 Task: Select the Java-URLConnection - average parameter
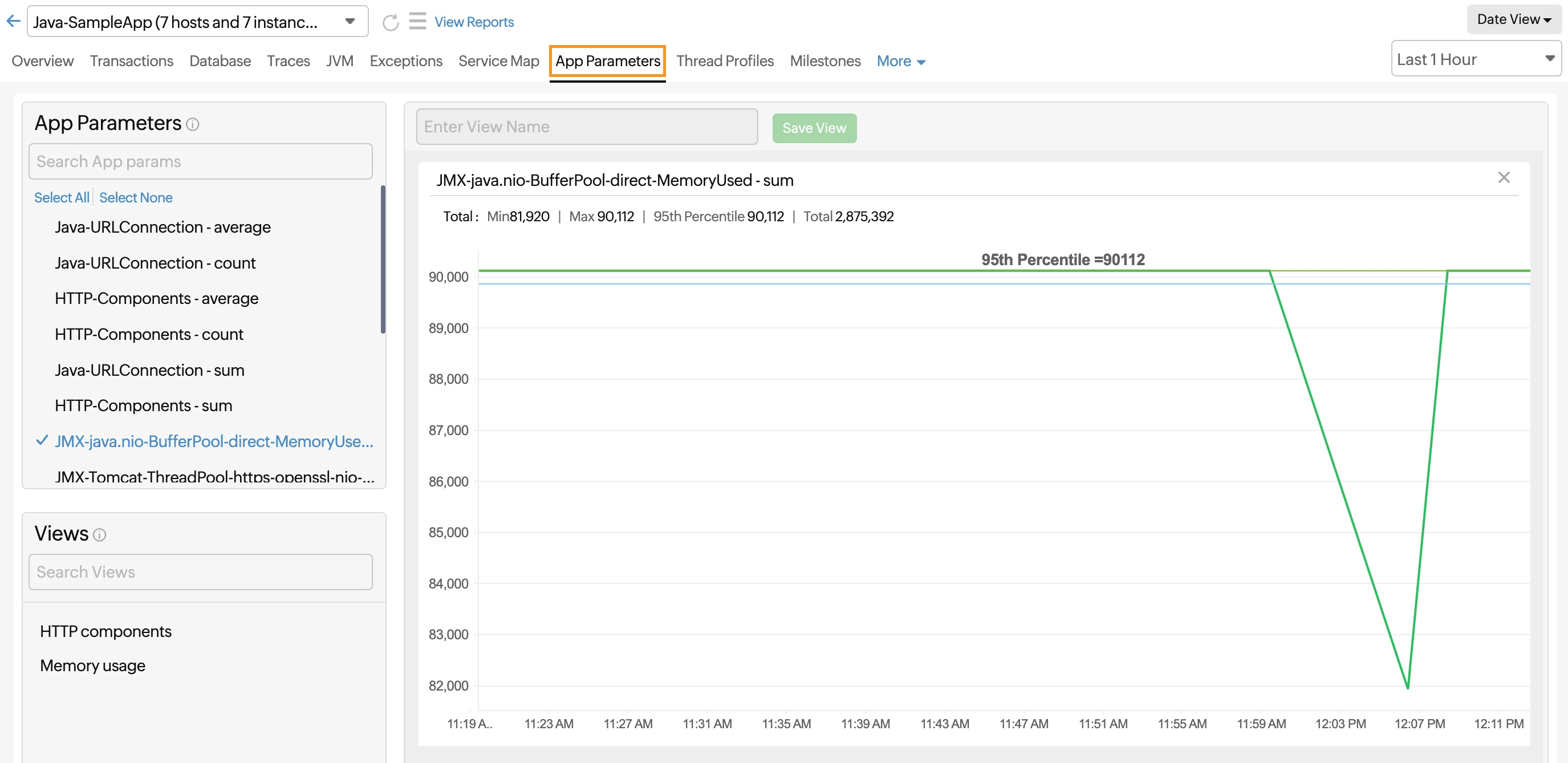(162, 226)
